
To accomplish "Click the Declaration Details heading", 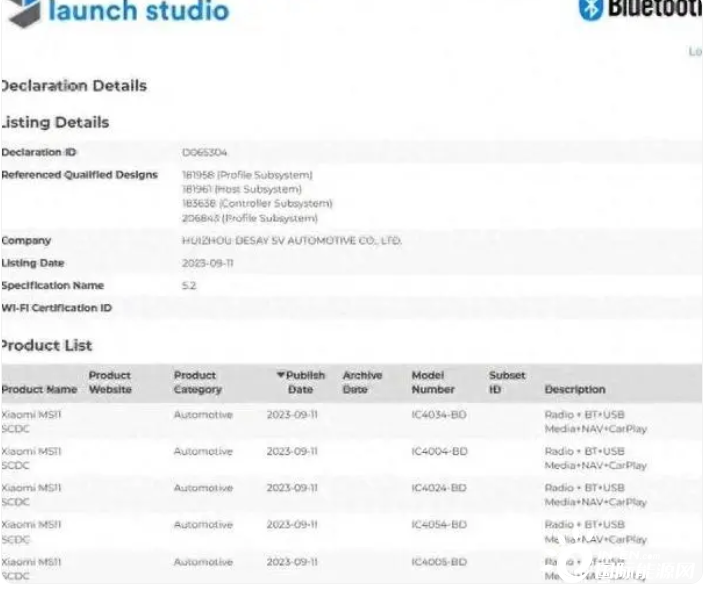I will [74, 86].
